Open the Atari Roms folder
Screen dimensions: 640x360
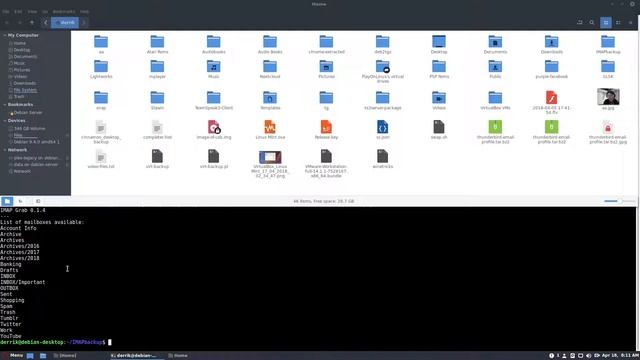click(x=157, y=44)
